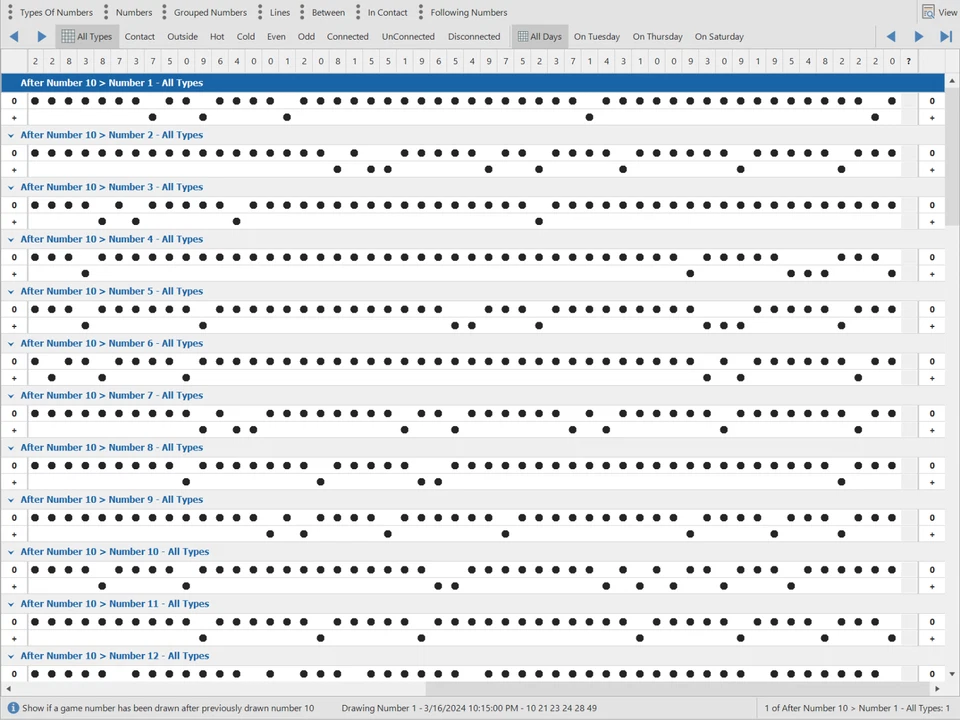Image resolution: width=960 pixels, height=720 pixels.
Task: Collapse the Number 1 All Types section
Action: pyautogui.click(x=10, y=83)
